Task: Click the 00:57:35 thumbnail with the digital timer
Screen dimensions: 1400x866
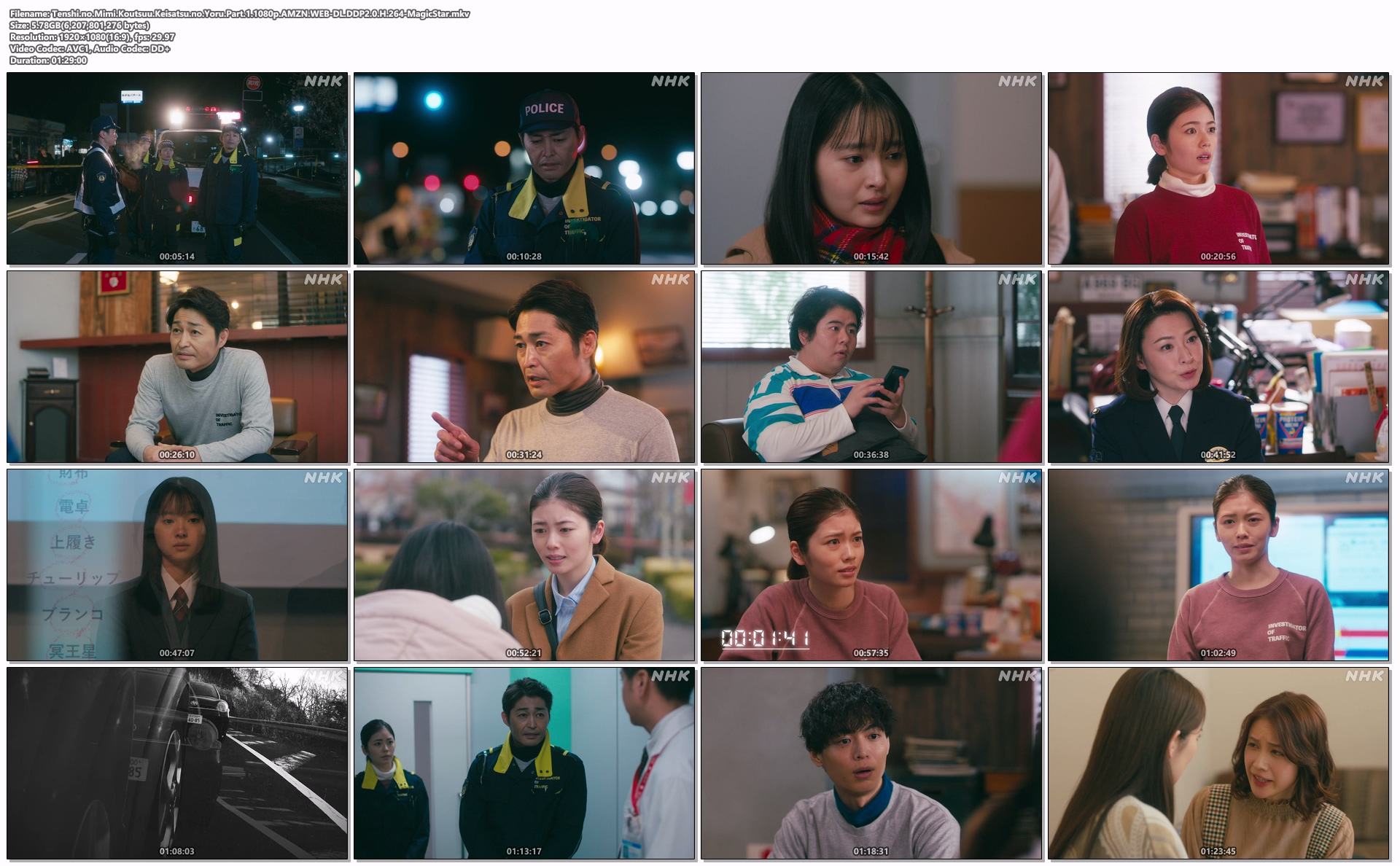Action: [x=871, y=565]
